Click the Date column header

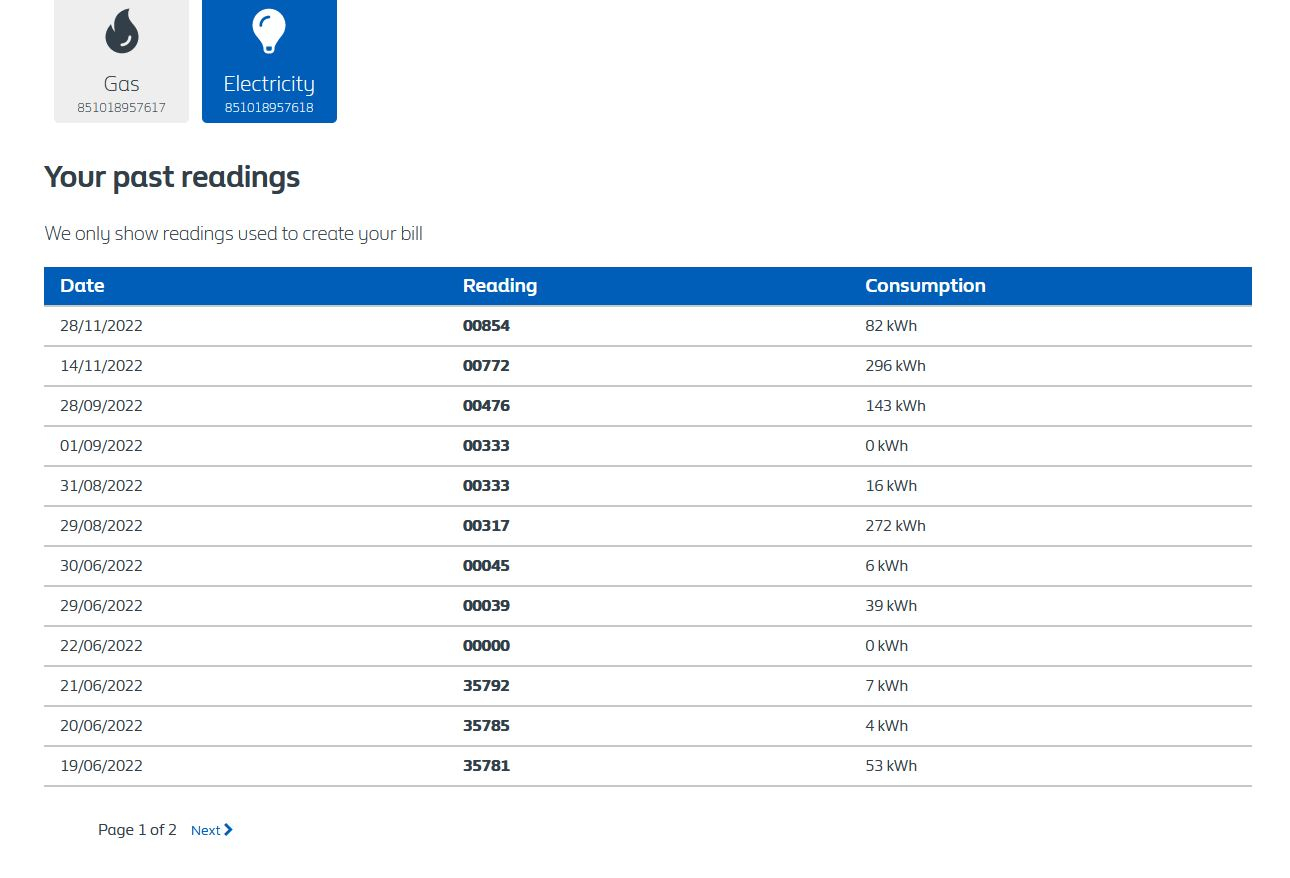tap(82, 286)
